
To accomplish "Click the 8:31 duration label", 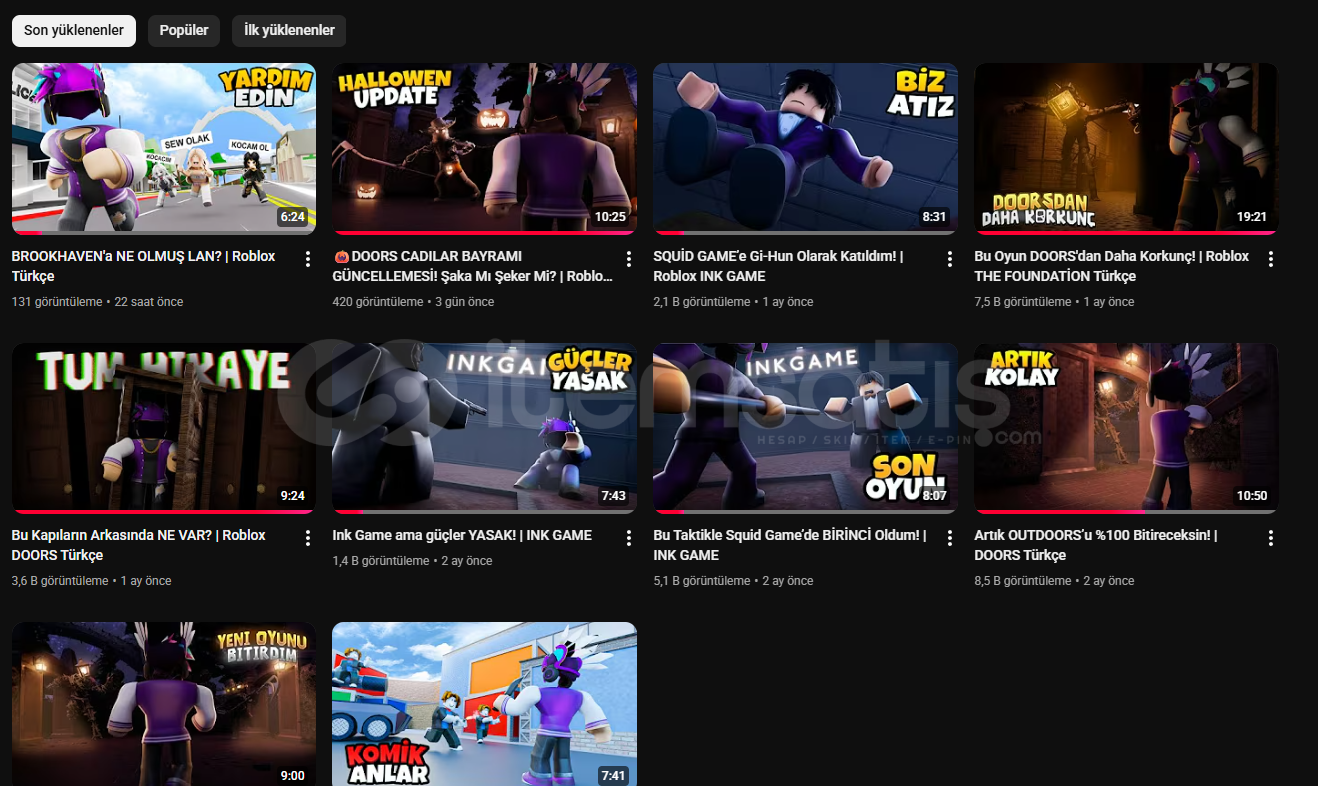I will point(934,217).
